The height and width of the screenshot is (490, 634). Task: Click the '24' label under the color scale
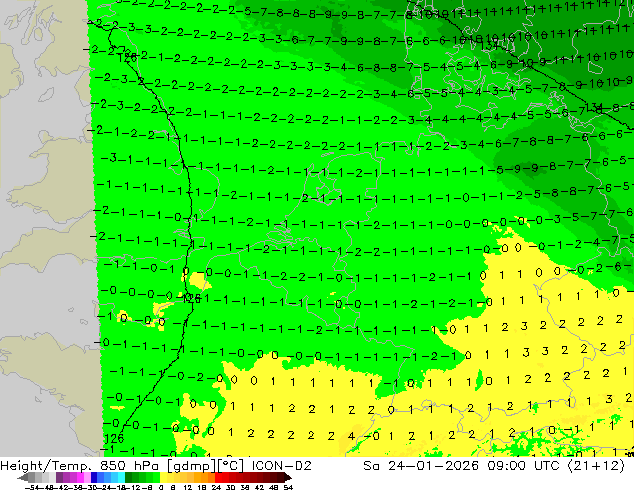pyautogui.click(x=216, y=487)
